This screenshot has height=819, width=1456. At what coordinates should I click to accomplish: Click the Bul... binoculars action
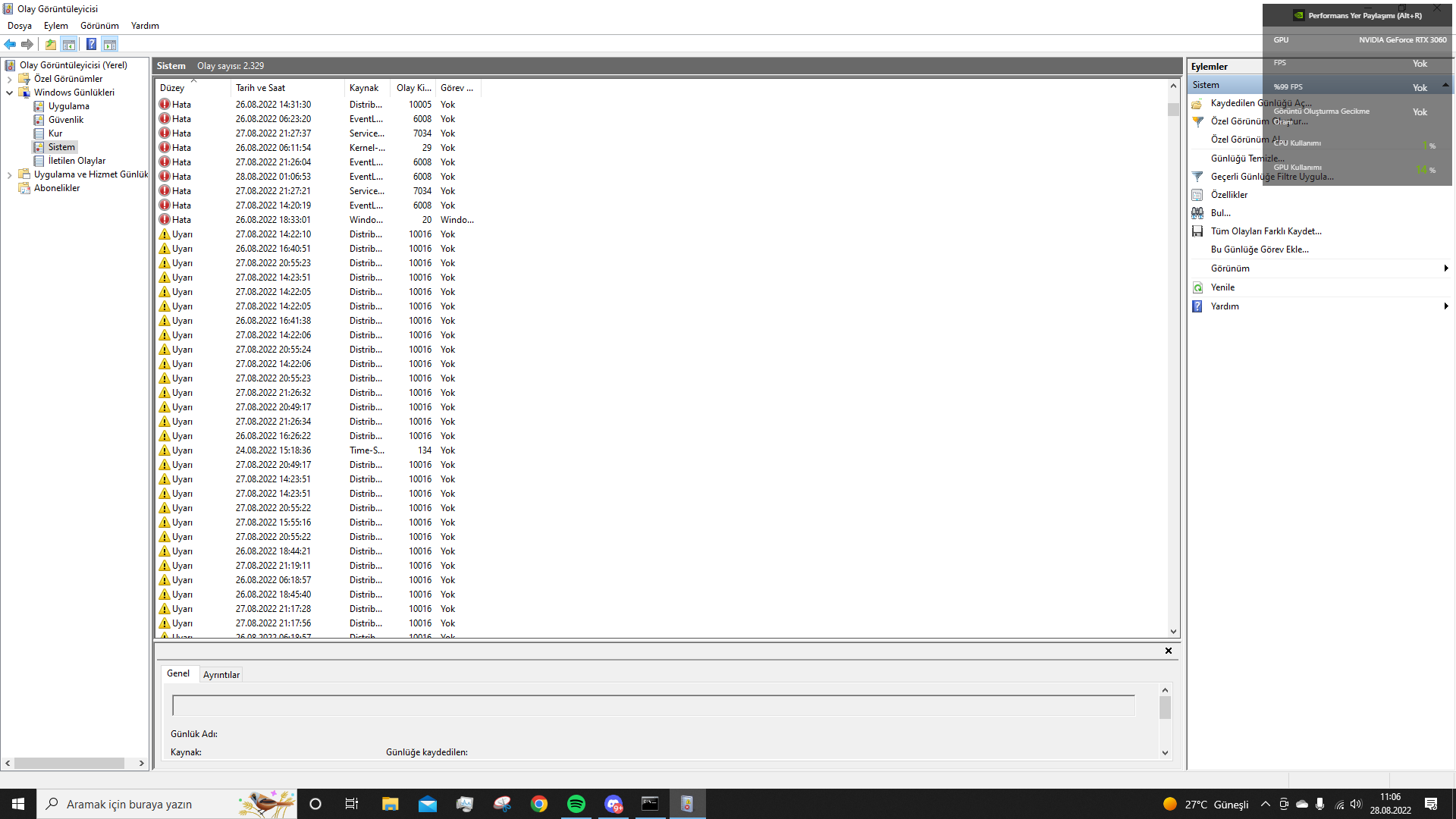pyautogui.click(x=1220, y=213)
